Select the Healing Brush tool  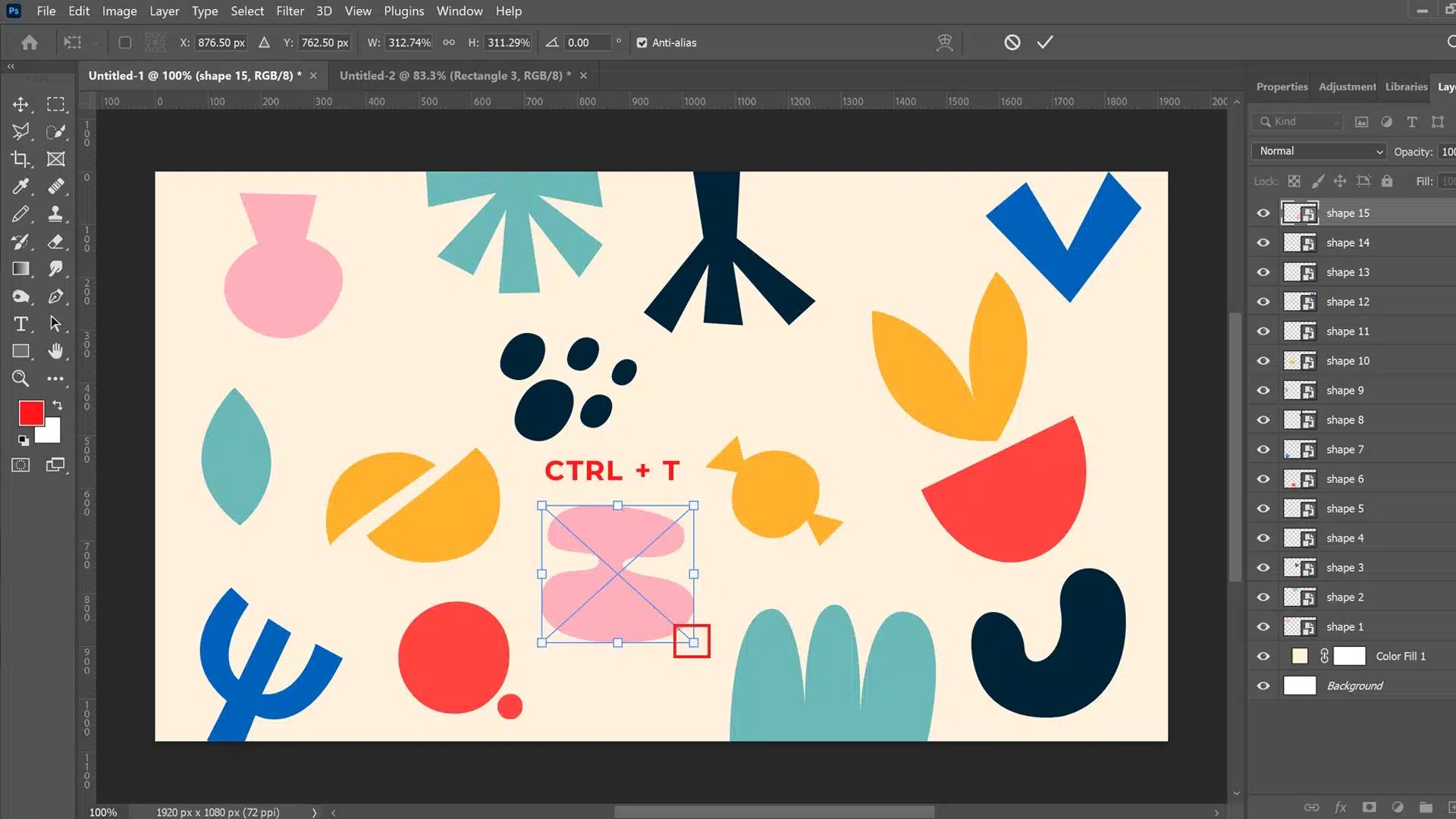pyautogui.click(x=55, y=186)
